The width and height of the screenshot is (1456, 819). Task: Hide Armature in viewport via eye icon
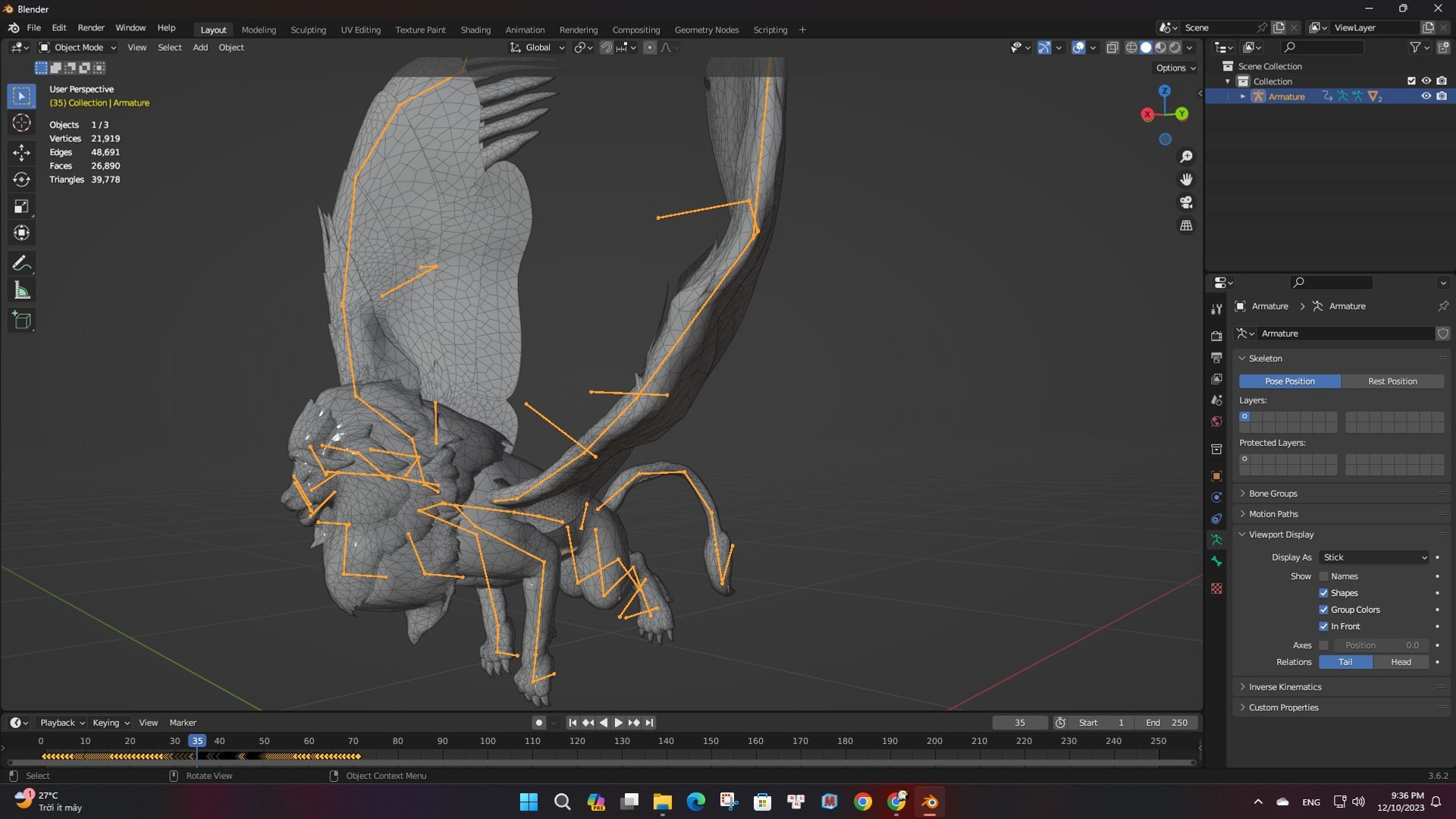1426,96
